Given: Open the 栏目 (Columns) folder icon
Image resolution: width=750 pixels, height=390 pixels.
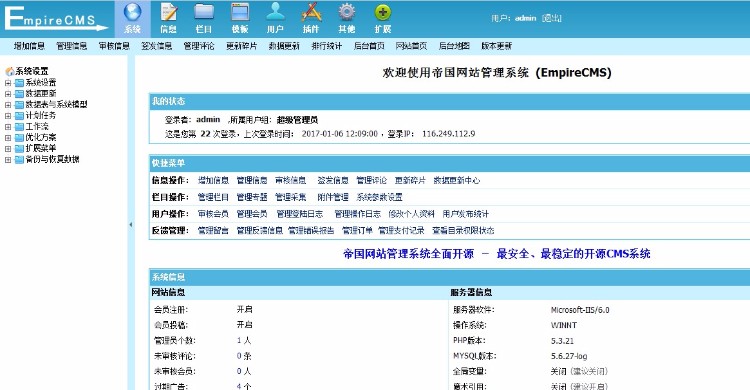Looking at the screenshot, I should (x=204, y=18).
